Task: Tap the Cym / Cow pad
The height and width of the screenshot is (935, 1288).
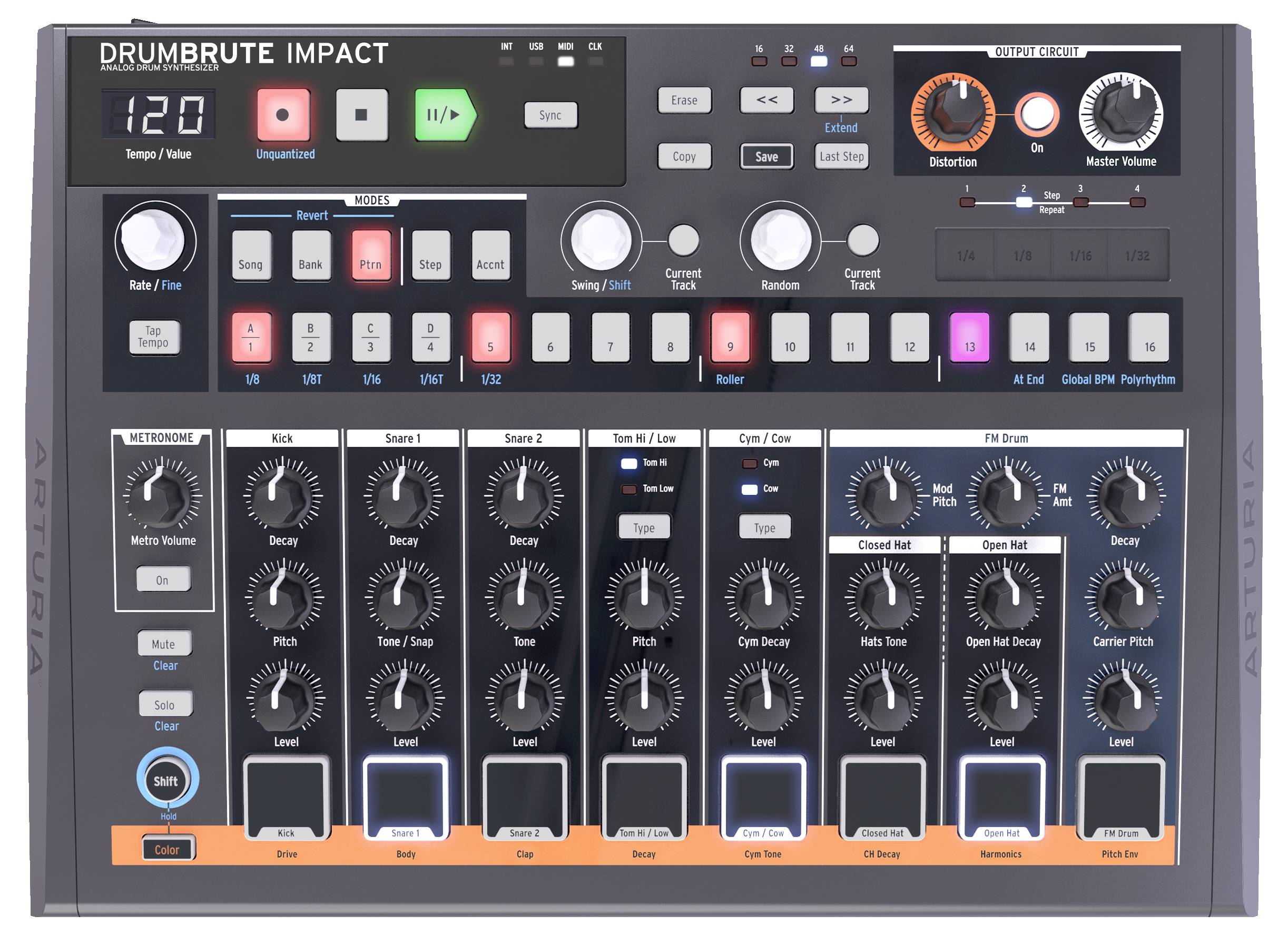Action: pos(764,798)
